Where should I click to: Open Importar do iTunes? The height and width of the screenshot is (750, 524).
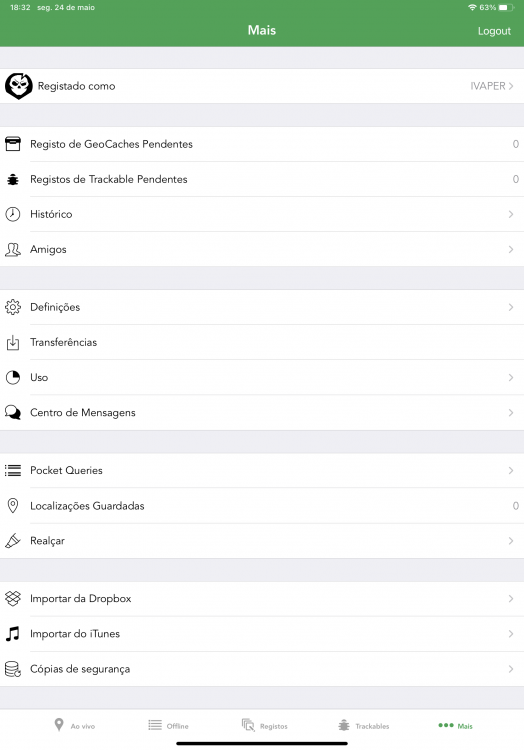[262, 634]
